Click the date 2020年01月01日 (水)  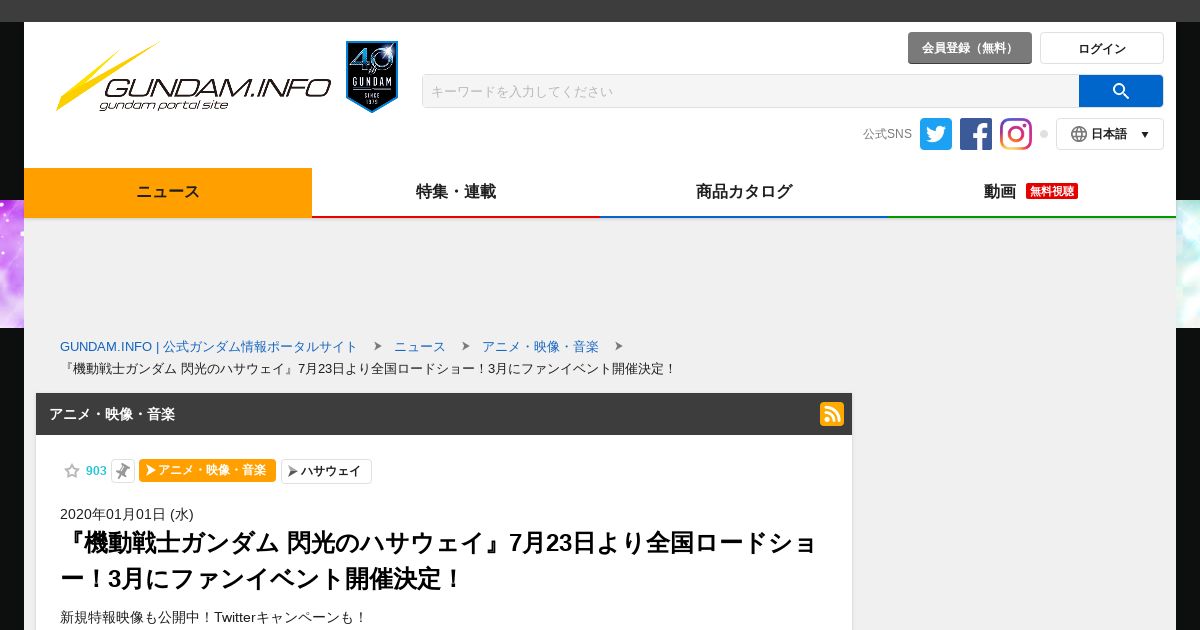(127, 514)
